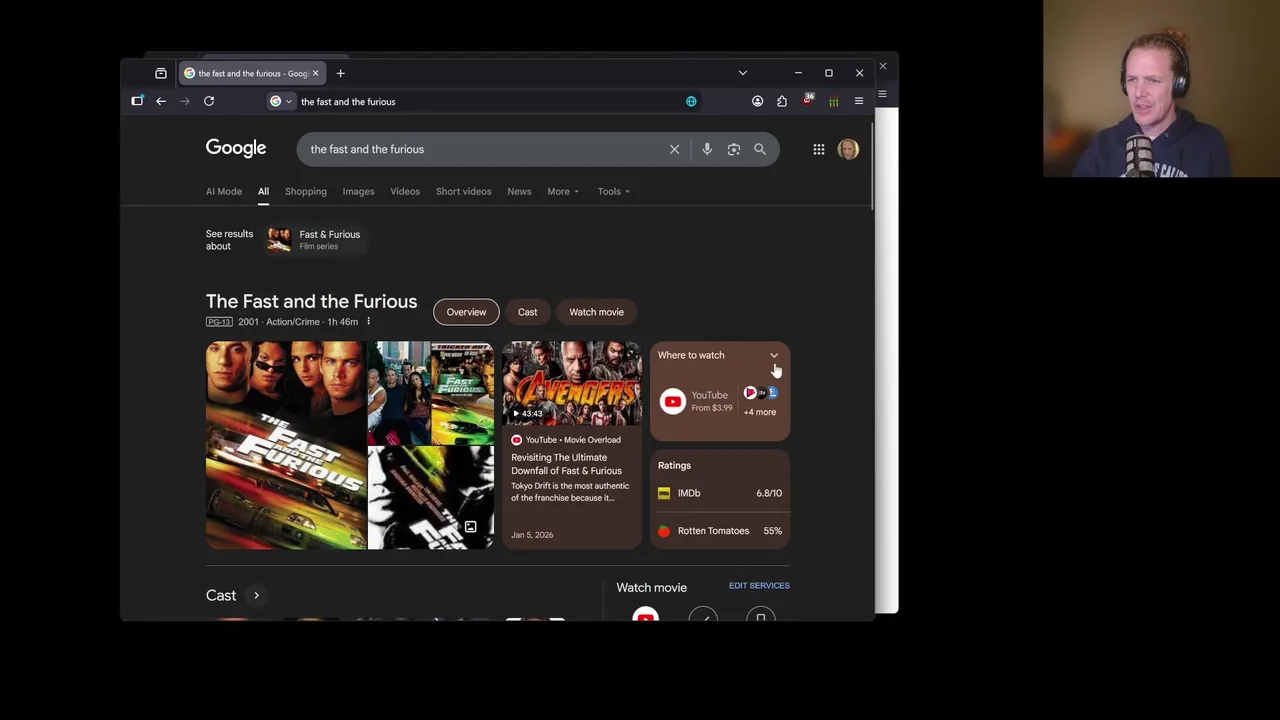Click the disabled forward arrow in the toolbar
The height and width of the screenshot is (720, 1280).
click(x=185, y=101)
